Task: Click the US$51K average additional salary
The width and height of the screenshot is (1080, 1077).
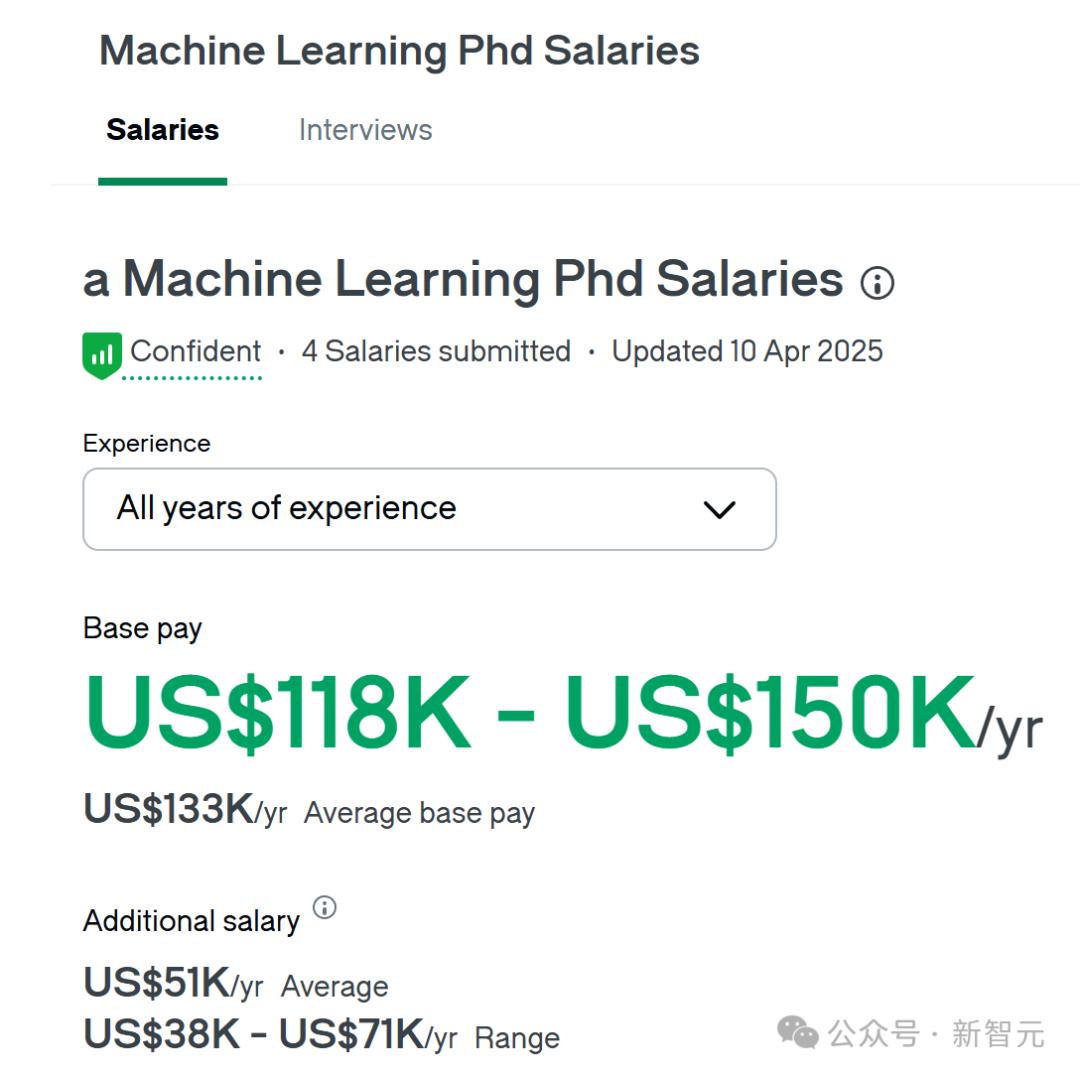Action: pos(174,983)
